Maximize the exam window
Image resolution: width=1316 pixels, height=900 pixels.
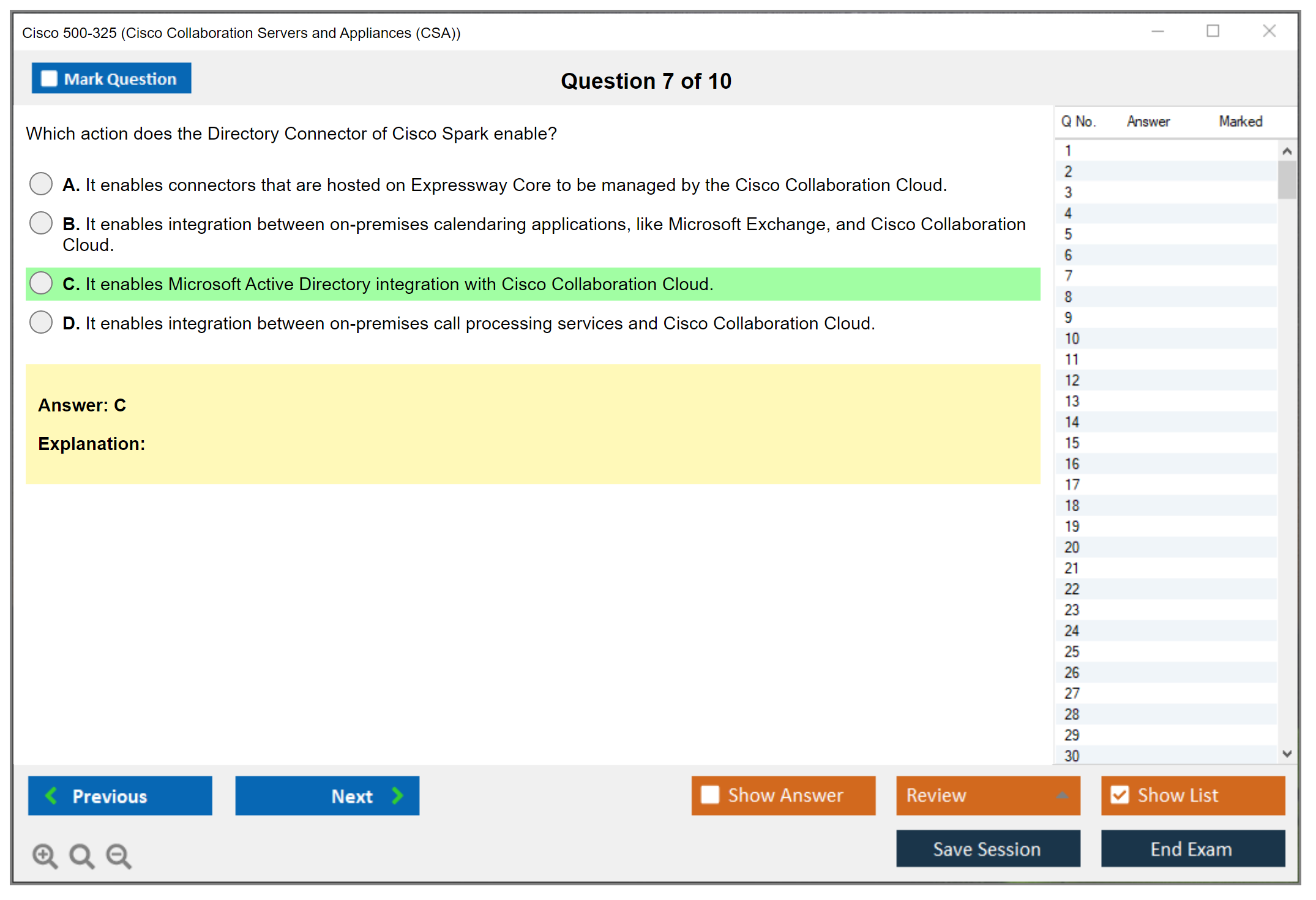[x=1213, y=31]
